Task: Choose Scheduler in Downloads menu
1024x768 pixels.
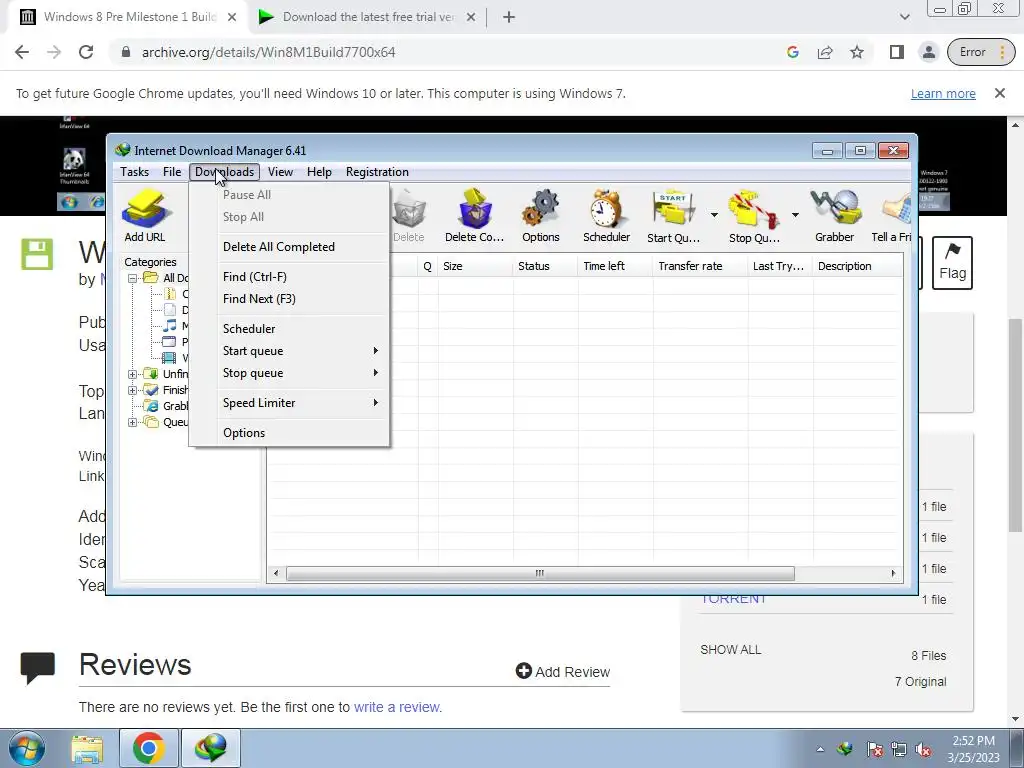Action: [x=289, y=328]
